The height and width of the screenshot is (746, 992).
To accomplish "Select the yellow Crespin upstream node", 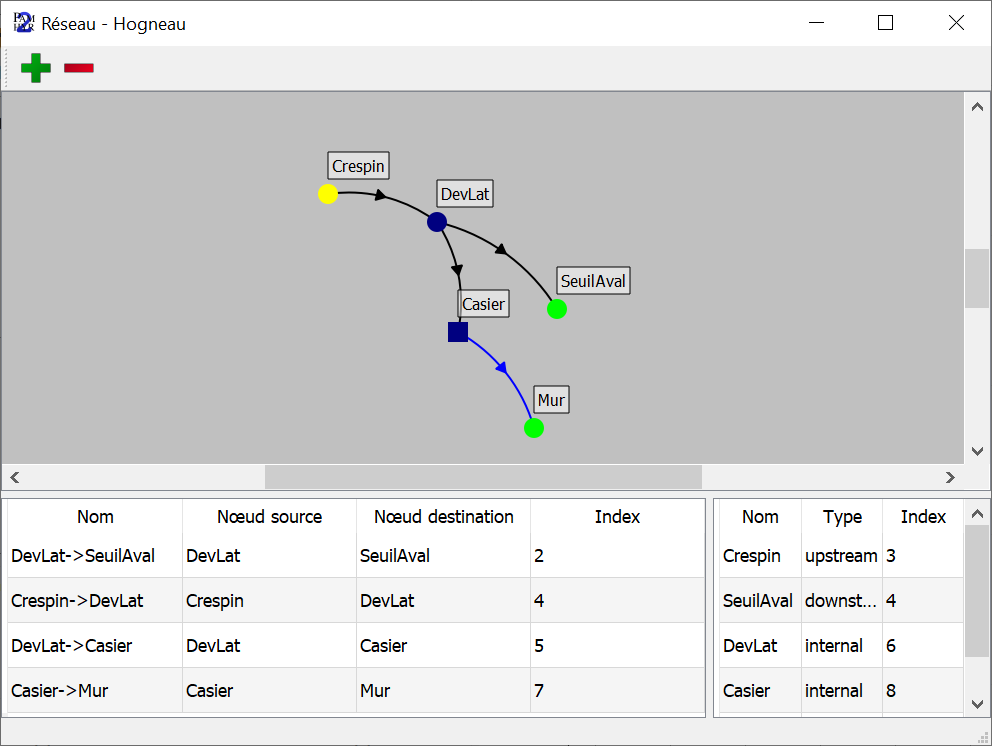I will tap(328, 194).
